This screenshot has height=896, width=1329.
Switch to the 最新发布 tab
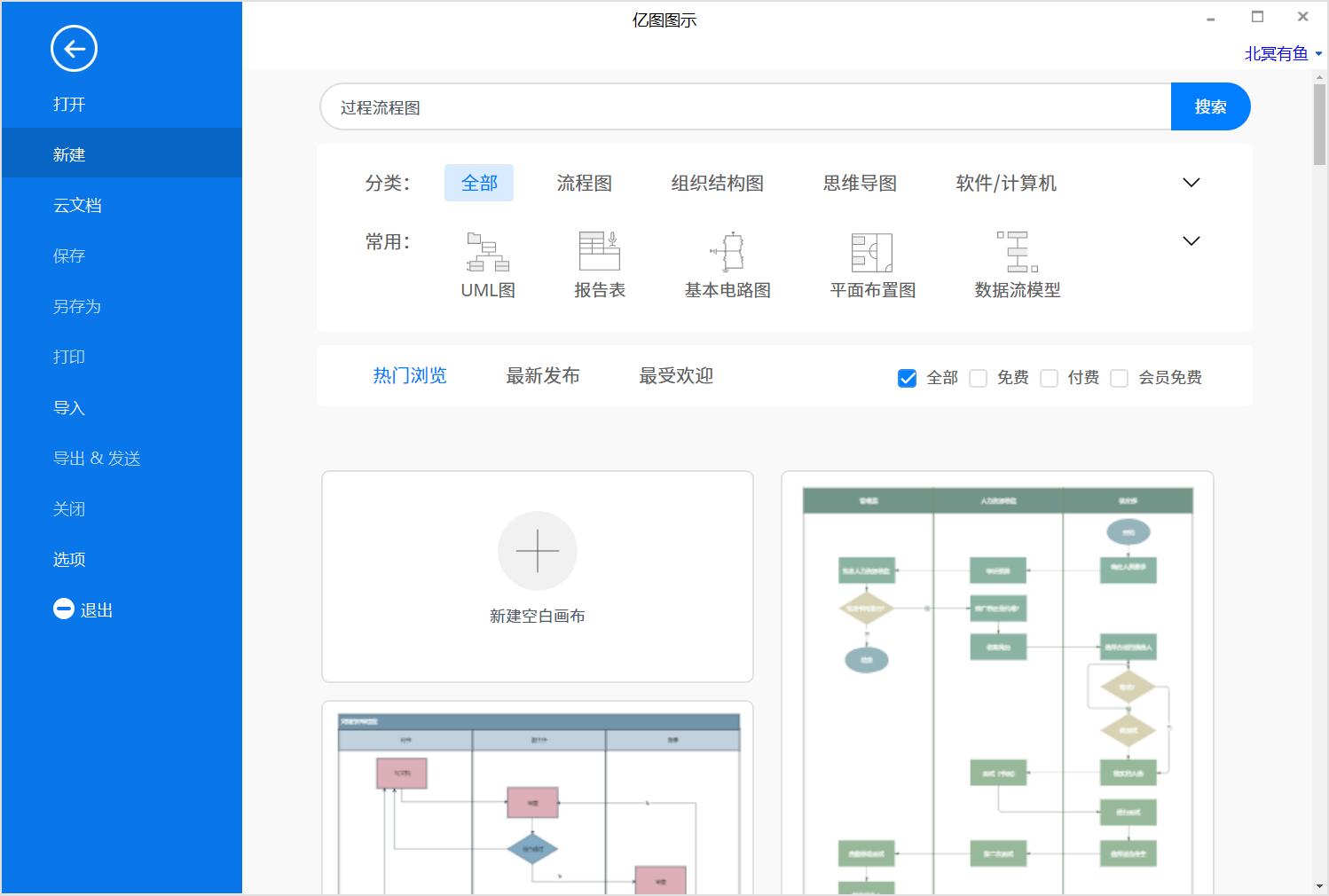tap(542, 375)
